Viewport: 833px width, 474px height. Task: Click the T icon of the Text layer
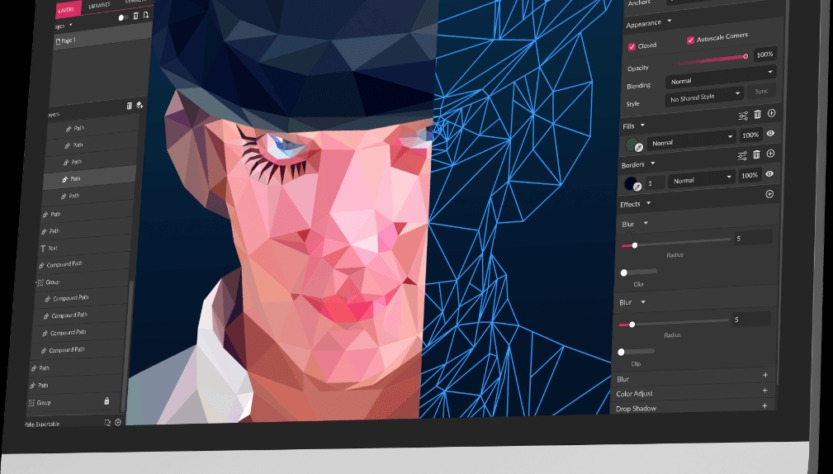pyautogui.click(x=43, y=249)
